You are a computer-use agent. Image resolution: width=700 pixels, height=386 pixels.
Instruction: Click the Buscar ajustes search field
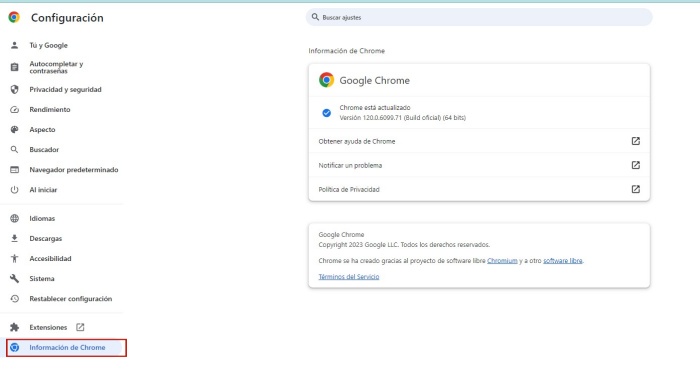click(x=479, y=17)
